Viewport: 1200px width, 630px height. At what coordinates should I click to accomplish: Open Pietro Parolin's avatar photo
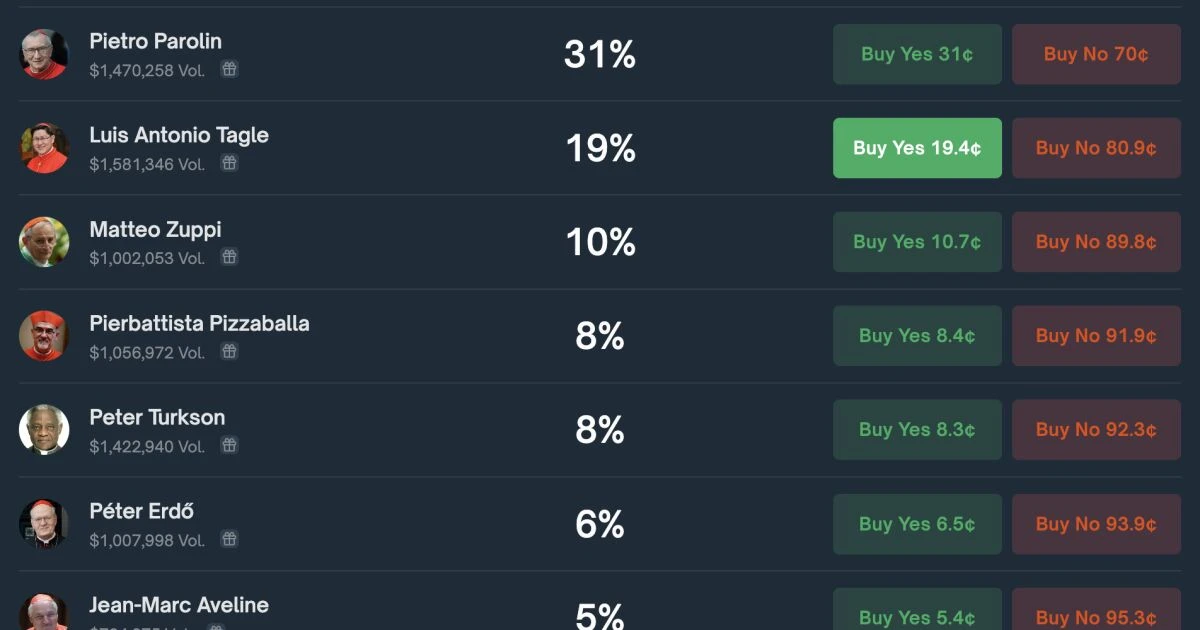click(44, 54)
